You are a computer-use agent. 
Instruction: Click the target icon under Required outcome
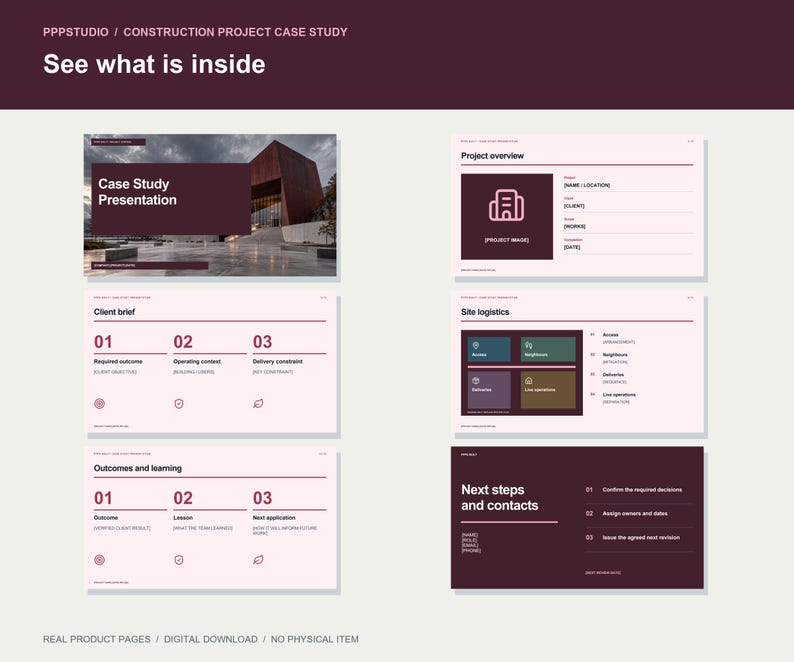[100, 404]
